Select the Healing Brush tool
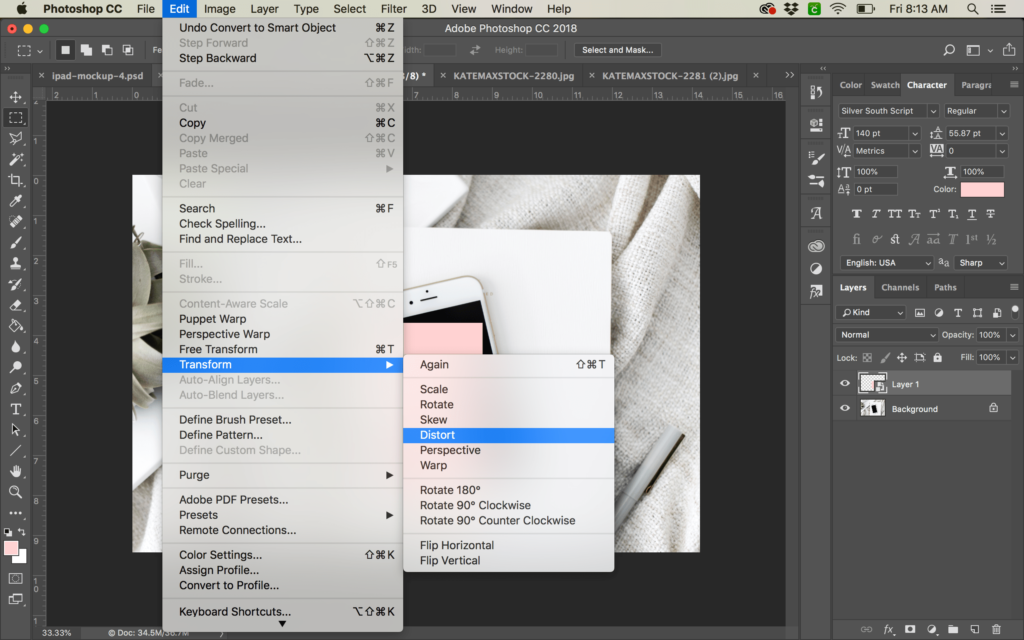 16,222
